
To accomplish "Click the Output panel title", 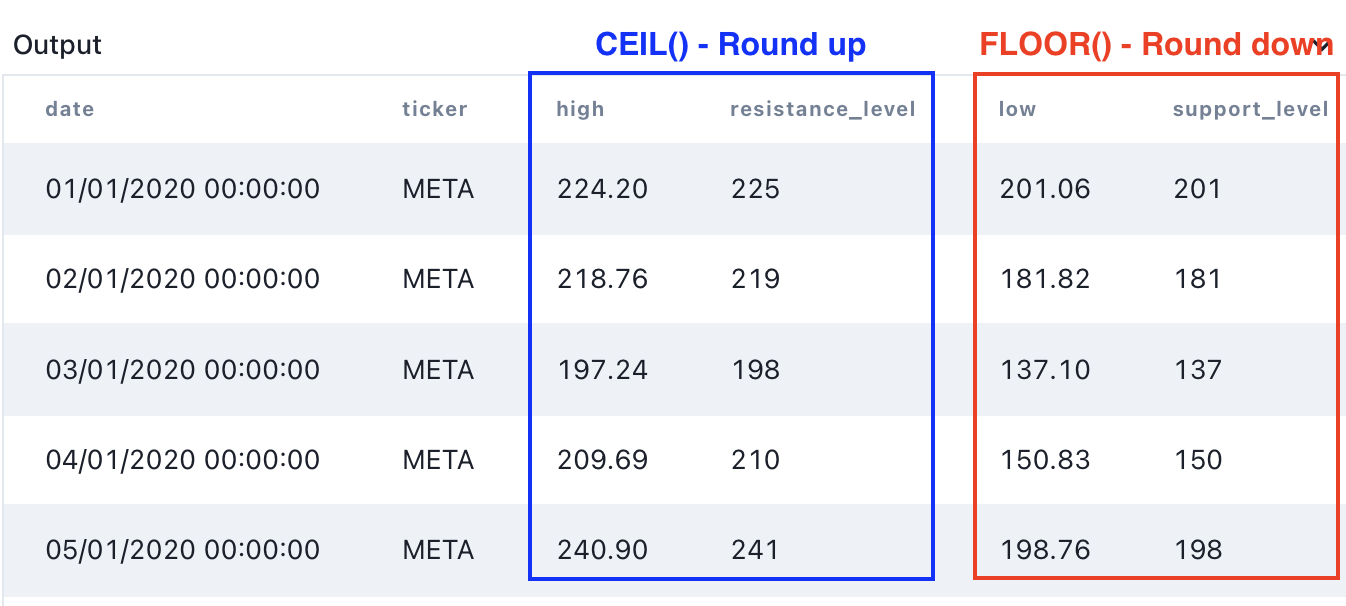I will 57,45.
